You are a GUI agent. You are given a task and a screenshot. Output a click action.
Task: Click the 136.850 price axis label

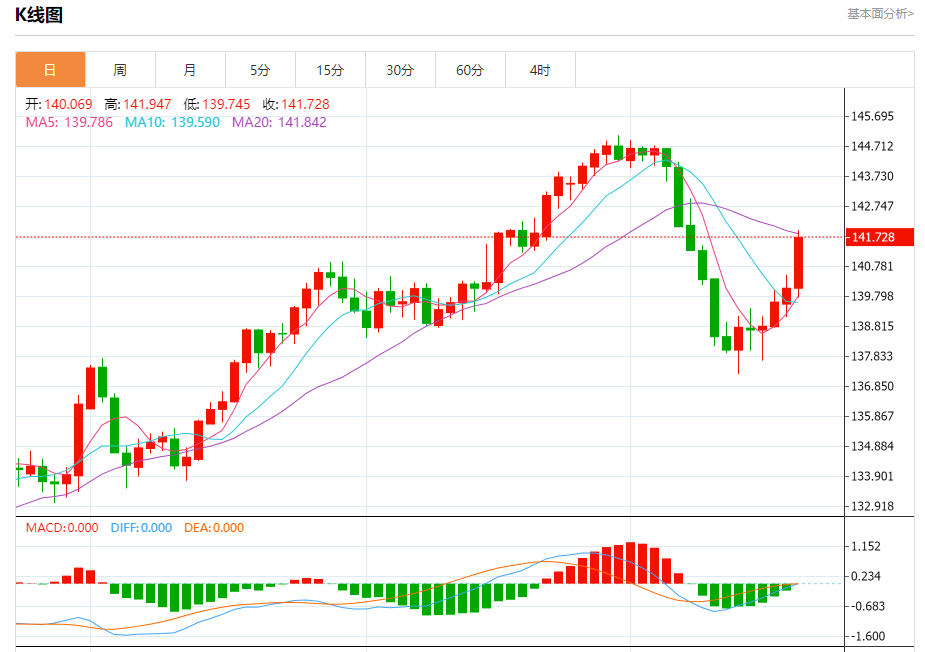tap(872, 386)
